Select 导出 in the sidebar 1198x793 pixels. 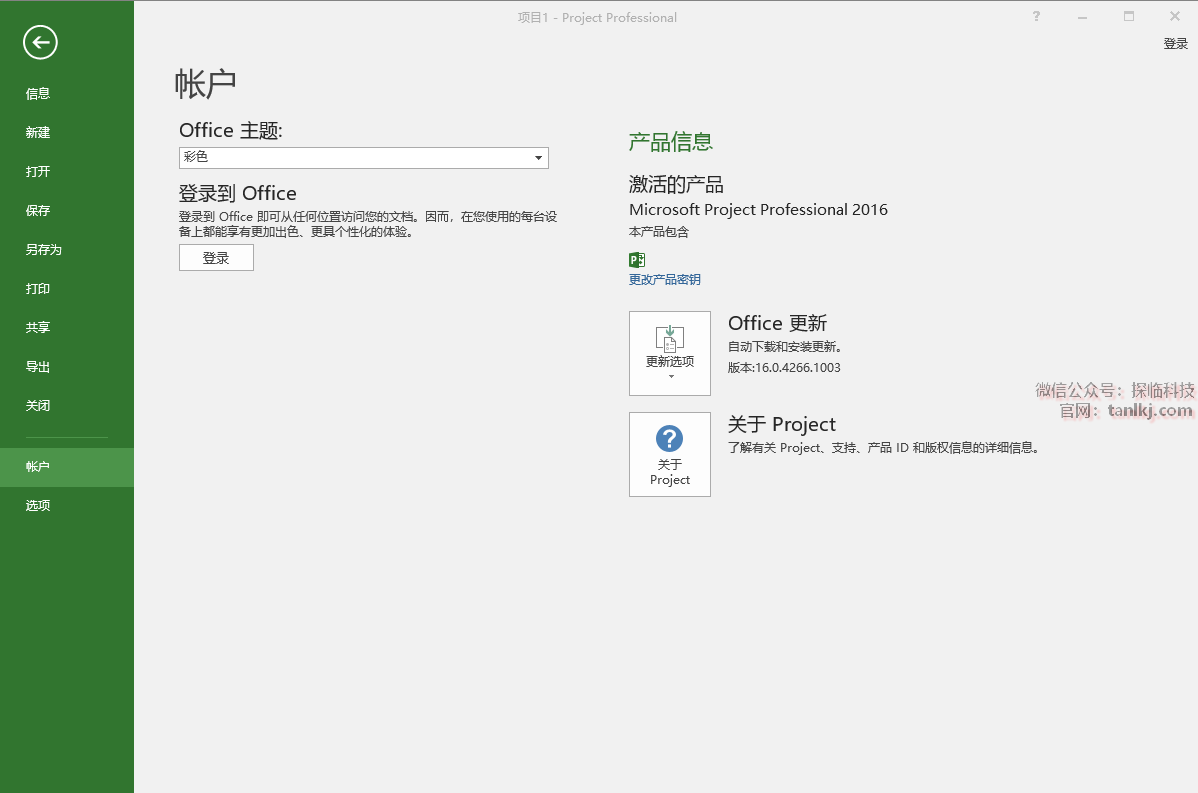pyautogui.click(x=38, y=367)
